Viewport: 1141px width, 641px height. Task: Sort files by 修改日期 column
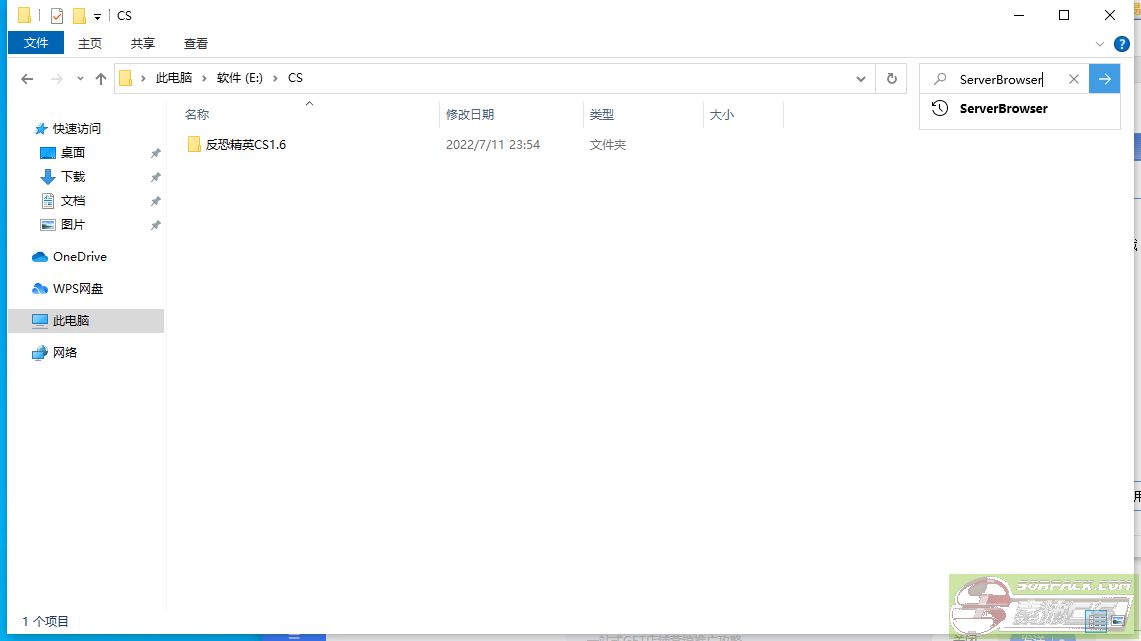coord(470,115)
